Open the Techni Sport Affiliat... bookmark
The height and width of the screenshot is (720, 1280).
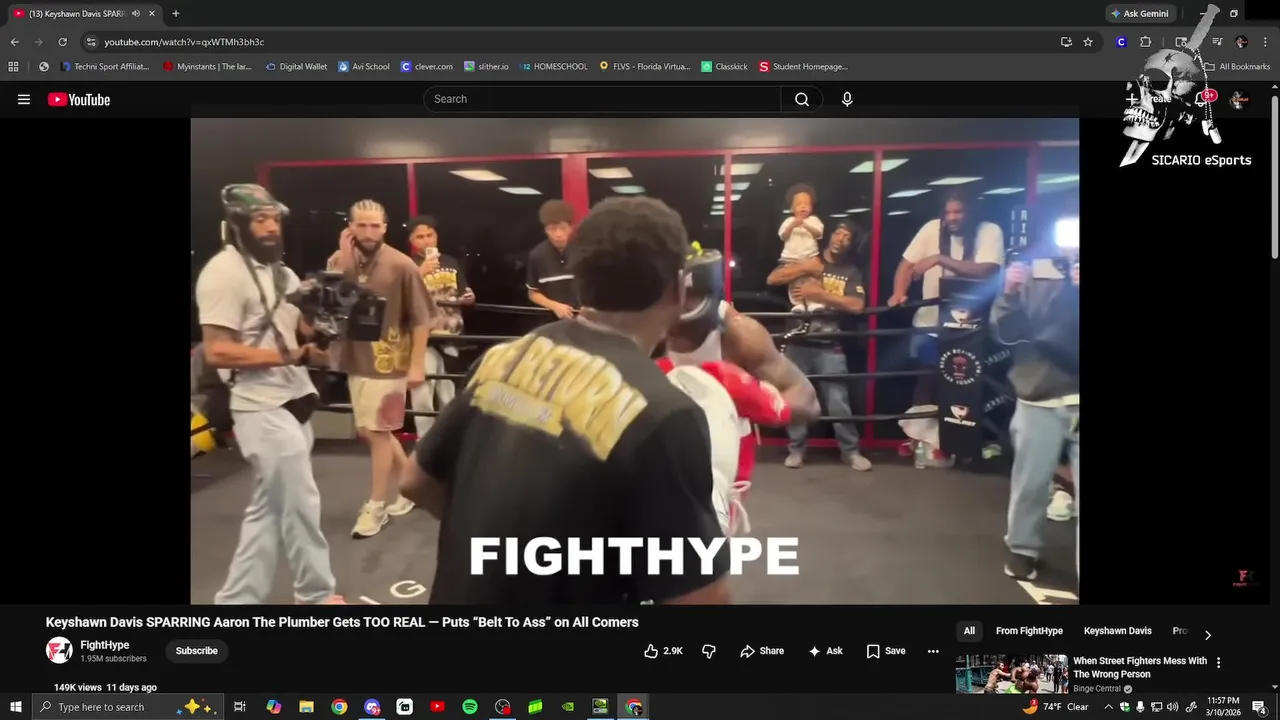tap(105, 67)
